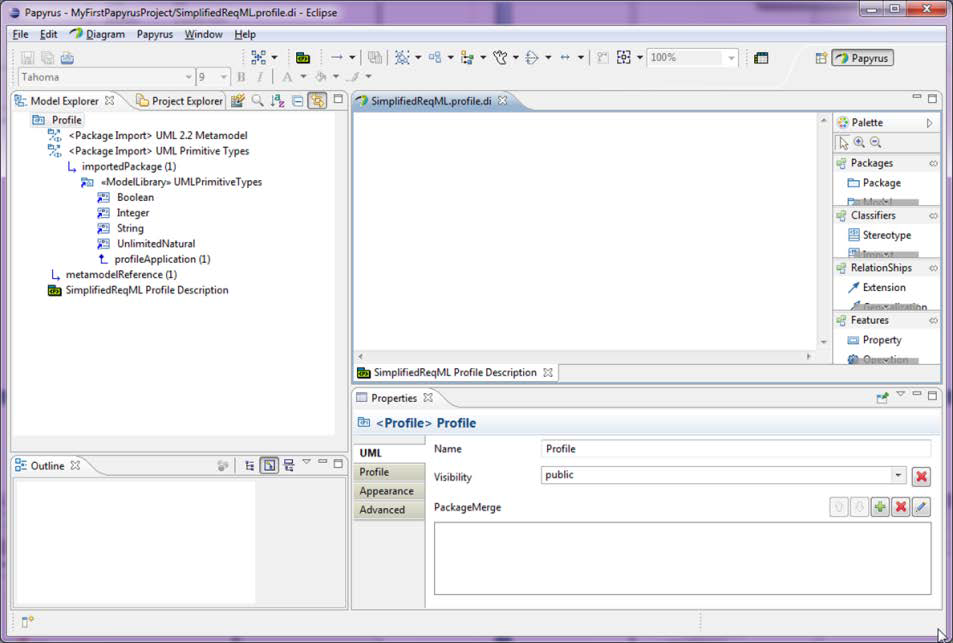Open the fill color dropdown arrow
Screen dimensions: 953x643
point(335,77)
